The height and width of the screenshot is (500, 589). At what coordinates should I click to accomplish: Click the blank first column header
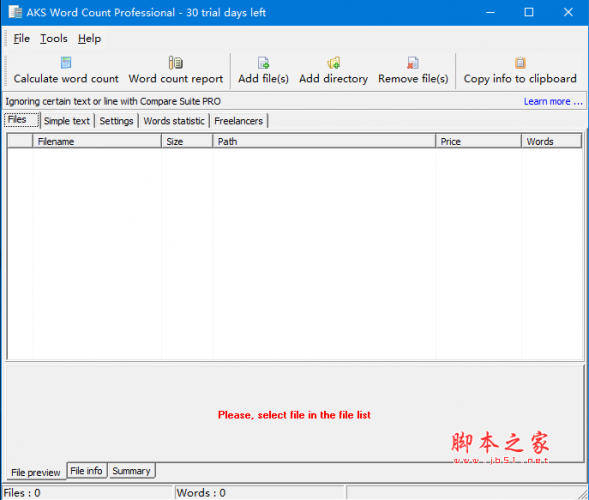tap(20, 142)
